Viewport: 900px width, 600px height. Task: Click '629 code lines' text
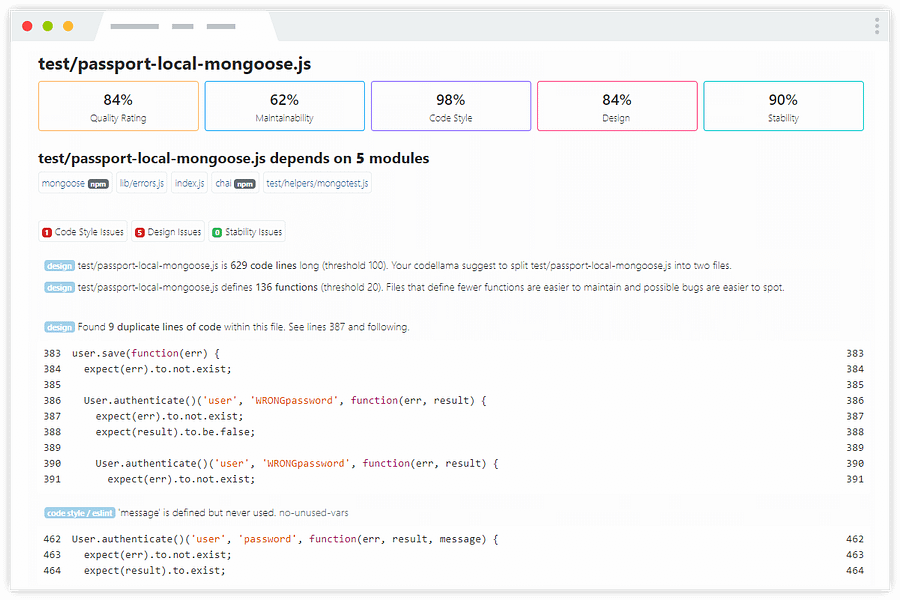[x=263, y=265]
